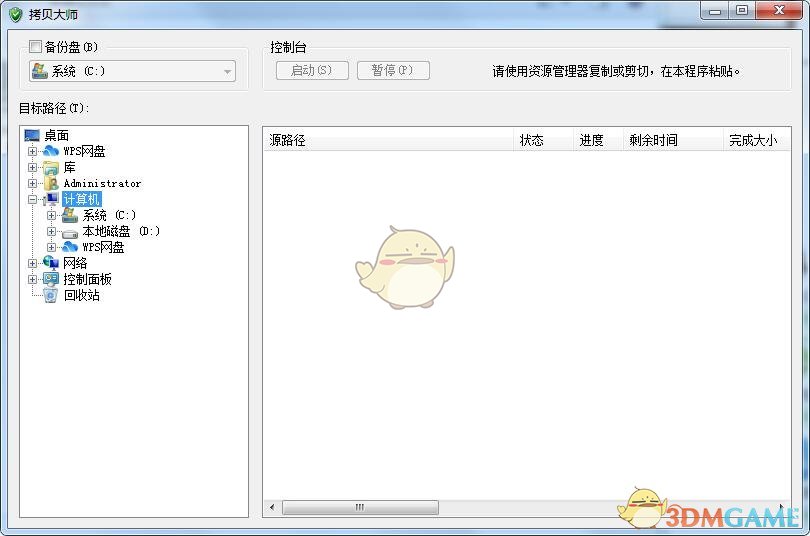This screenshot has width=810, height=536.
Task: Expand the 本地磁盘 (D:) tree node
Action: tap(51, 231)
